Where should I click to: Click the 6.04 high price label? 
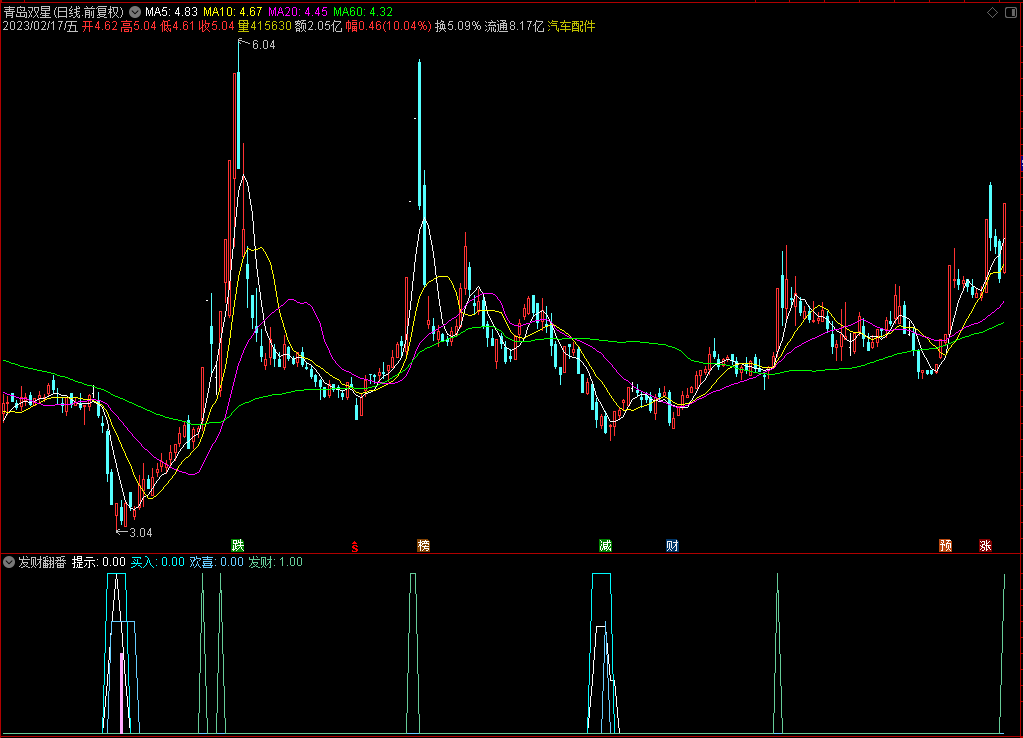point(263,44)
